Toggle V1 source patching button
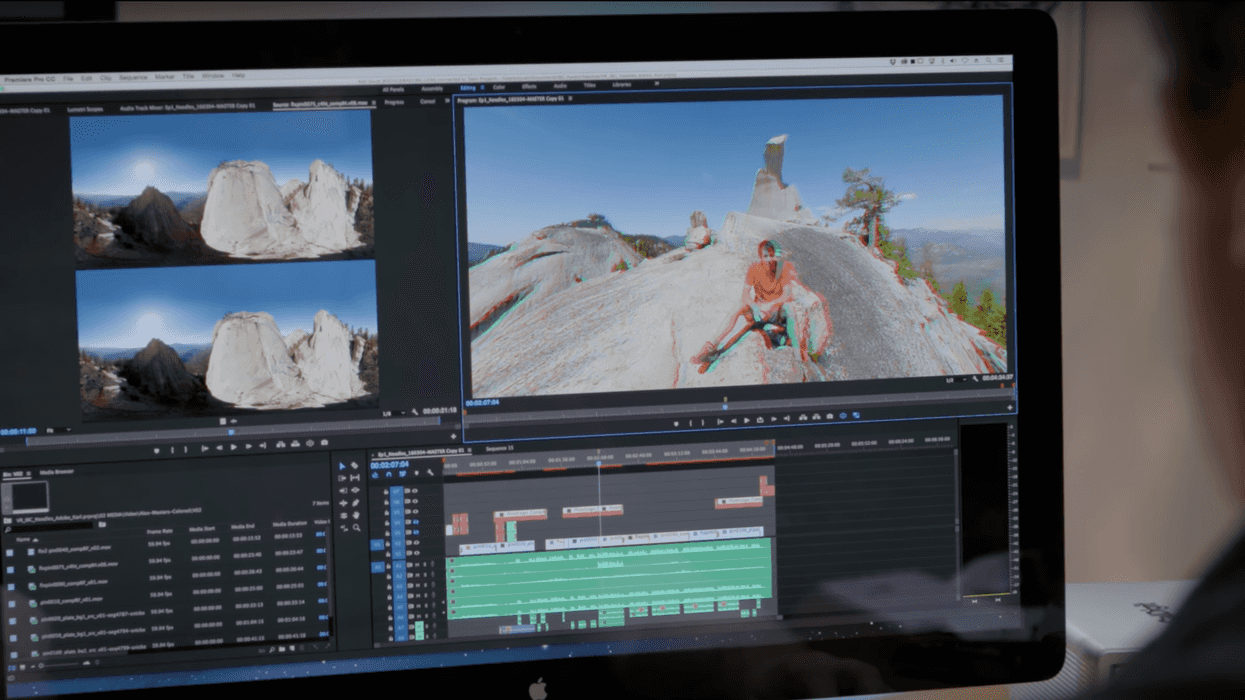Viewport: 1245px width, 700px height. point(377,545)
